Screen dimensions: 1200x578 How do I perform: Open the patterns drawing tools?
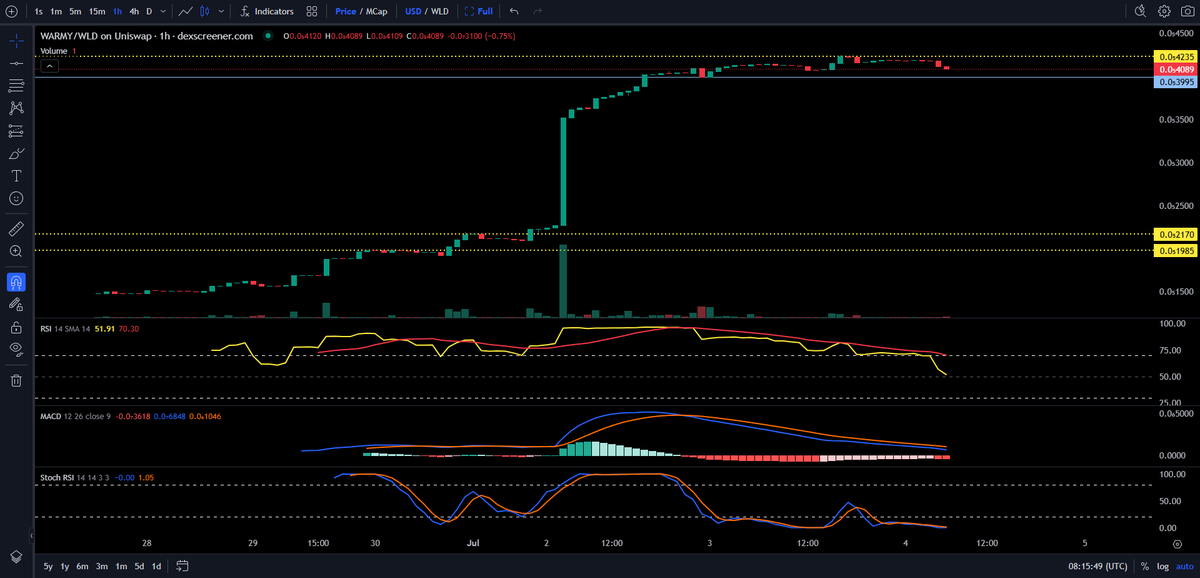tap(16, 107)
